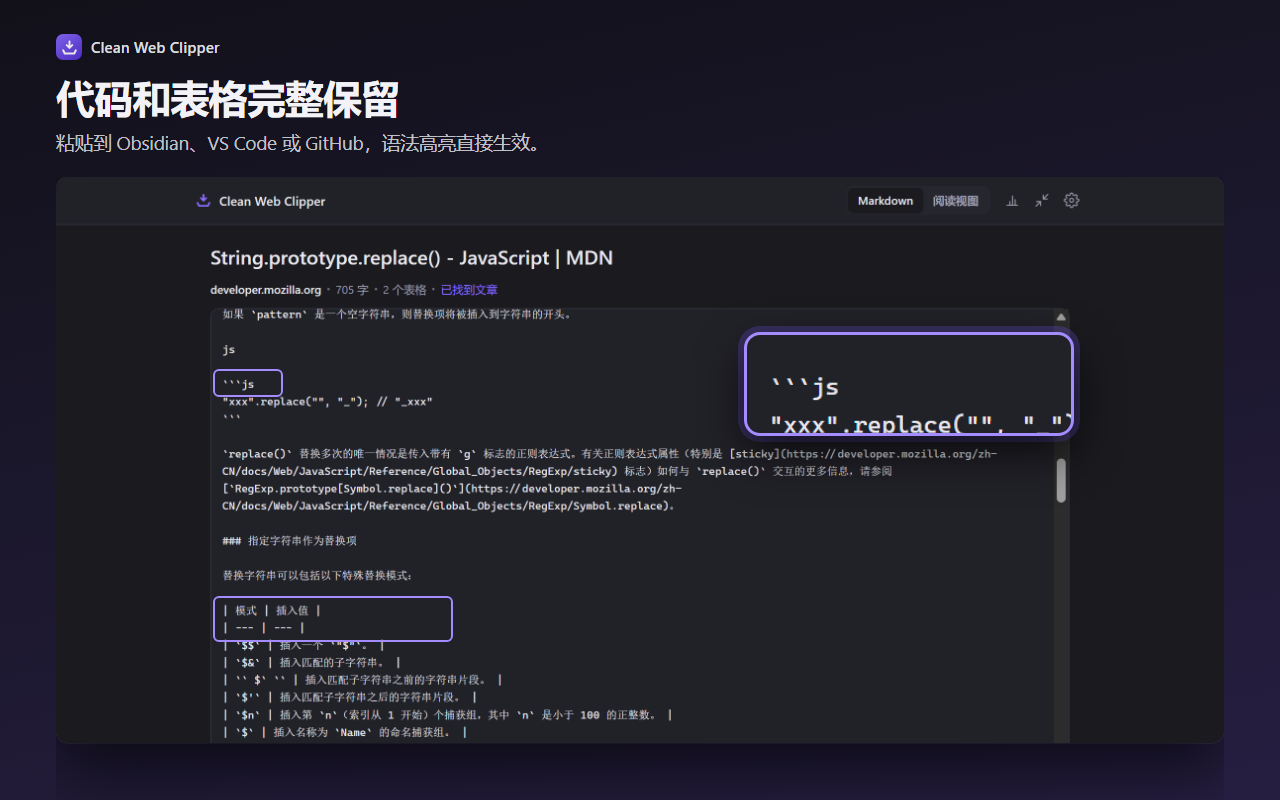1280x800 pixels.
Task: Click the "xxx".replace code line
Action: click(327, 402)
